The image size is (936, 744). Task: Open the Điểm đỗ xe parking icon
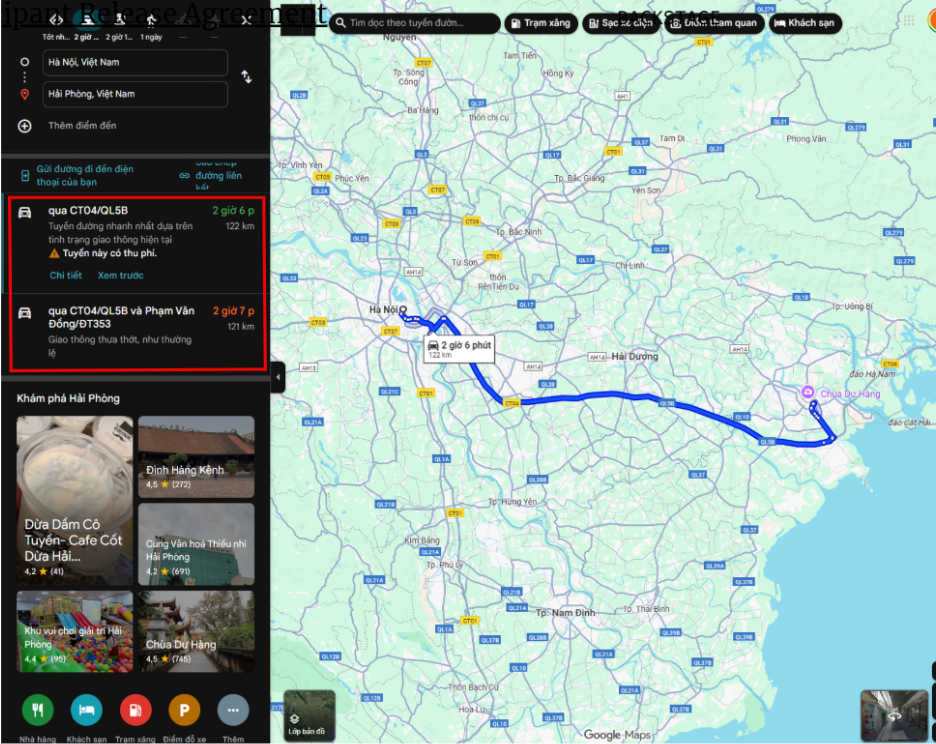click(x=184, y=710)
